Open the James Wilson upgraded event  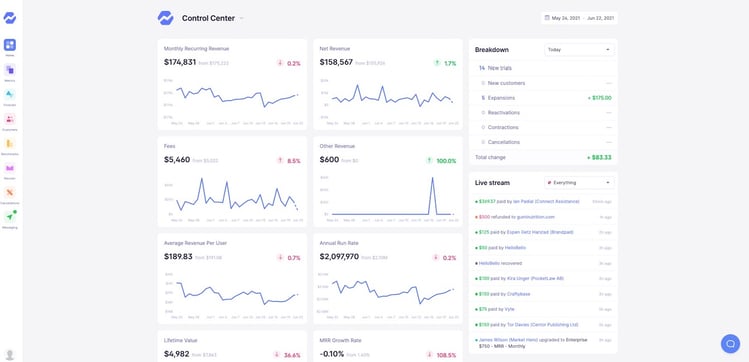click(x=543, y=343)
